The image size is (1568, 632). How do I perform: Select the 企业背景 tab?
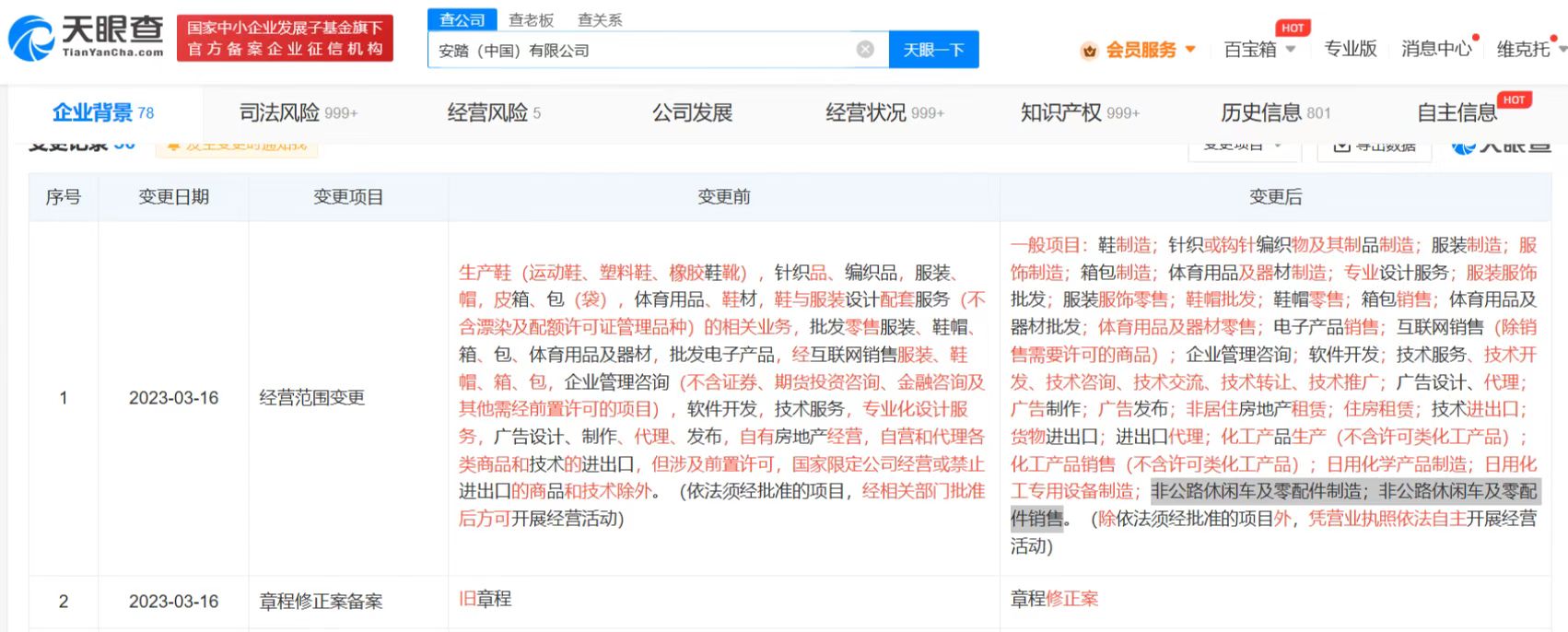point(103,112)
